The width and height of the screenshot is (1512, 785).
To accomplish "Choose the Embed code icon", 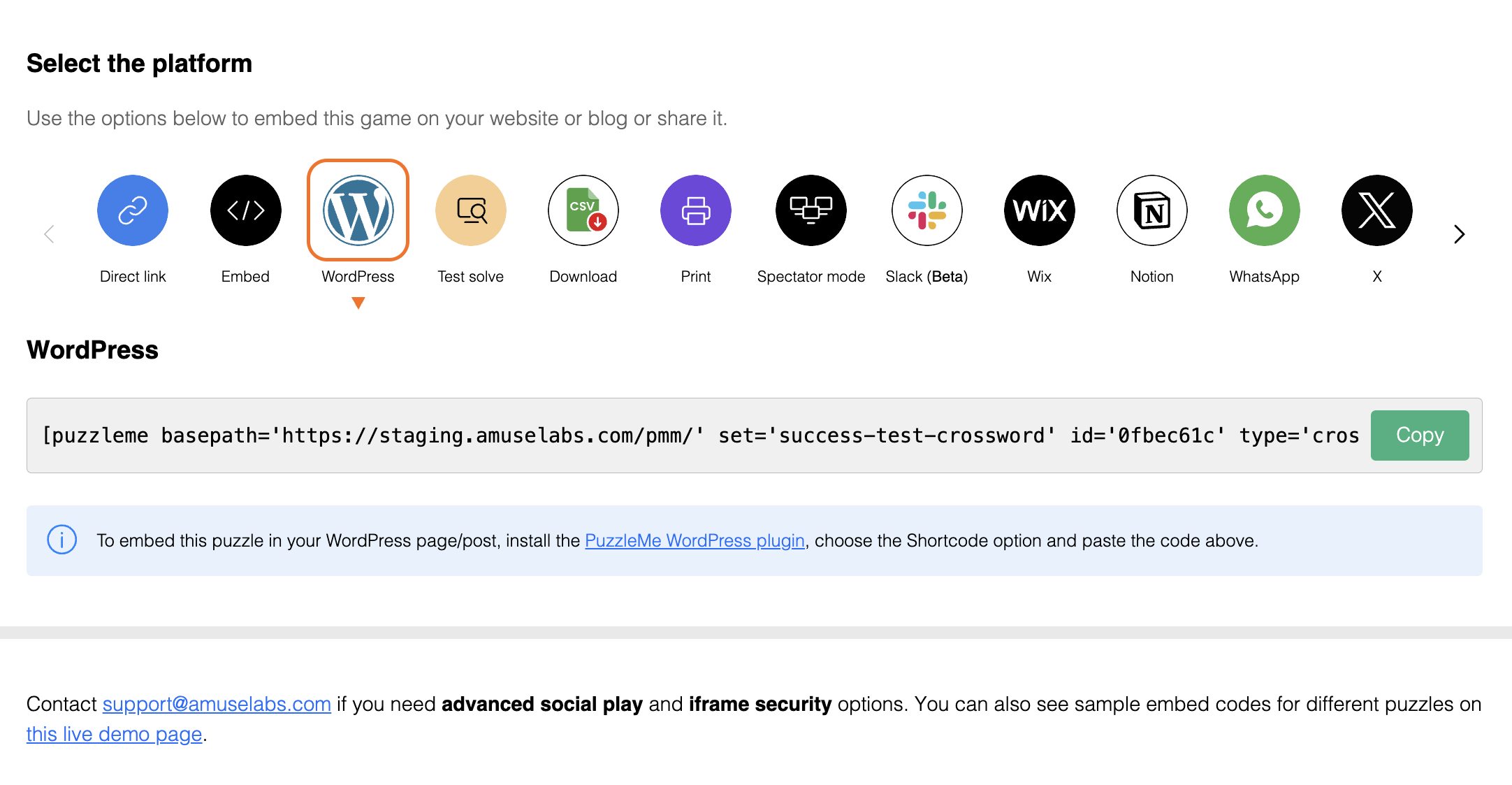I will click(x=245, y=210).
